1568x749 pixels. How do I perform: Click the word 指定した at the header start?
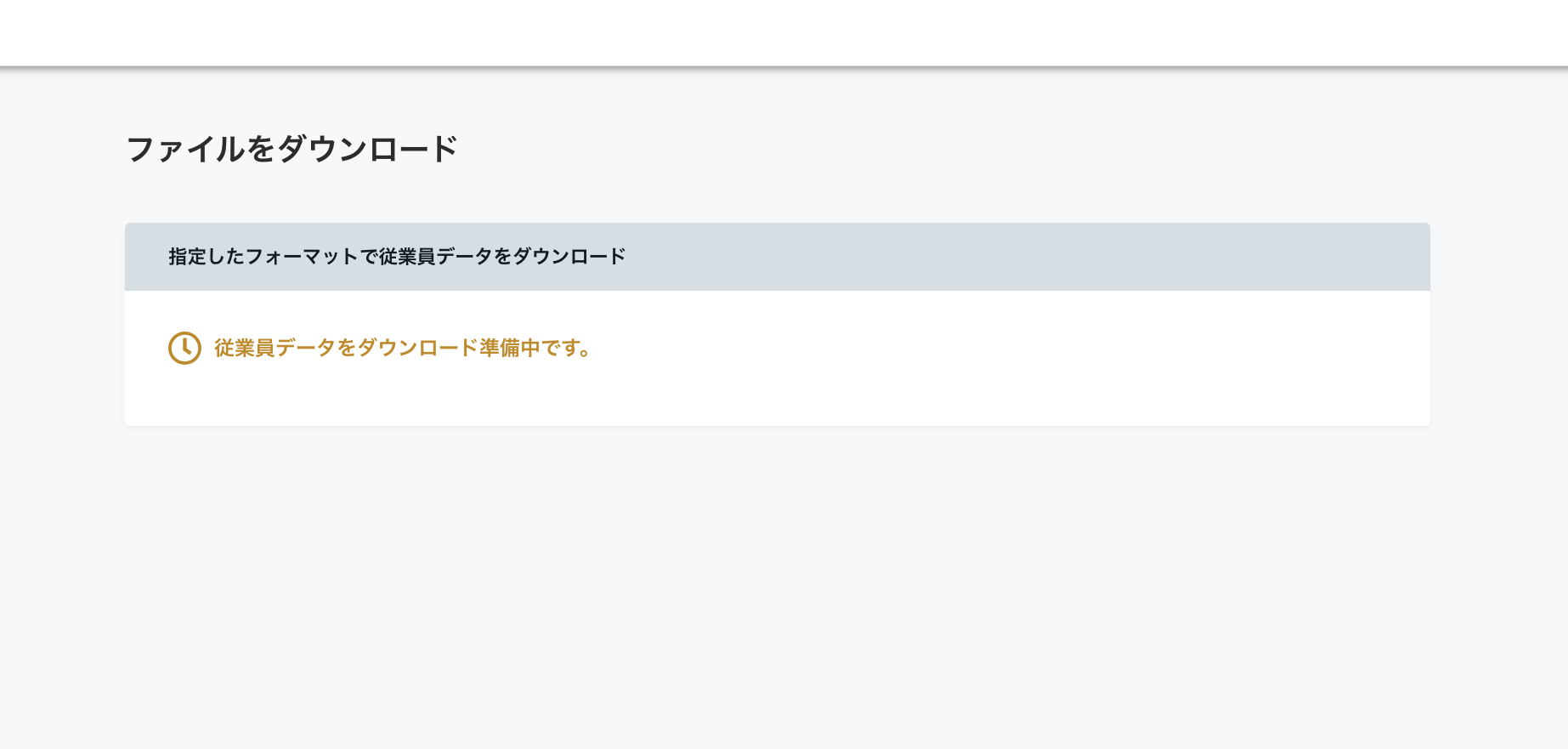pyautogui.click(x=198, y=257)
